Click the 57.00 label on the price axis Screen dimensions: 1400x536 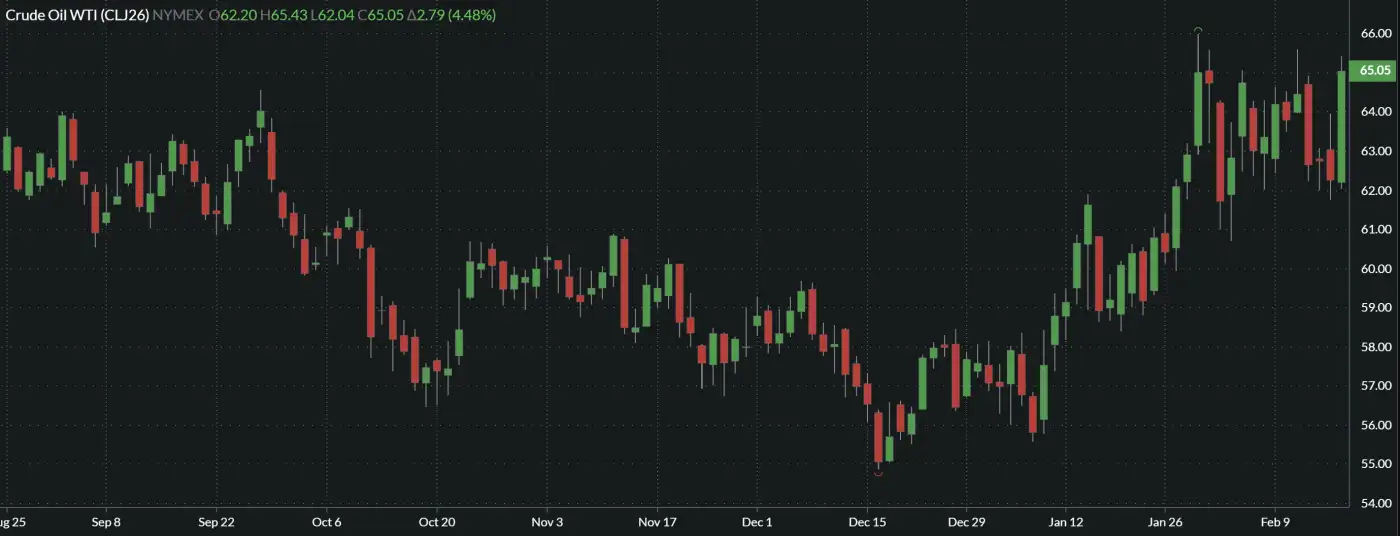pyautogui.click(x=1376, y=385)
